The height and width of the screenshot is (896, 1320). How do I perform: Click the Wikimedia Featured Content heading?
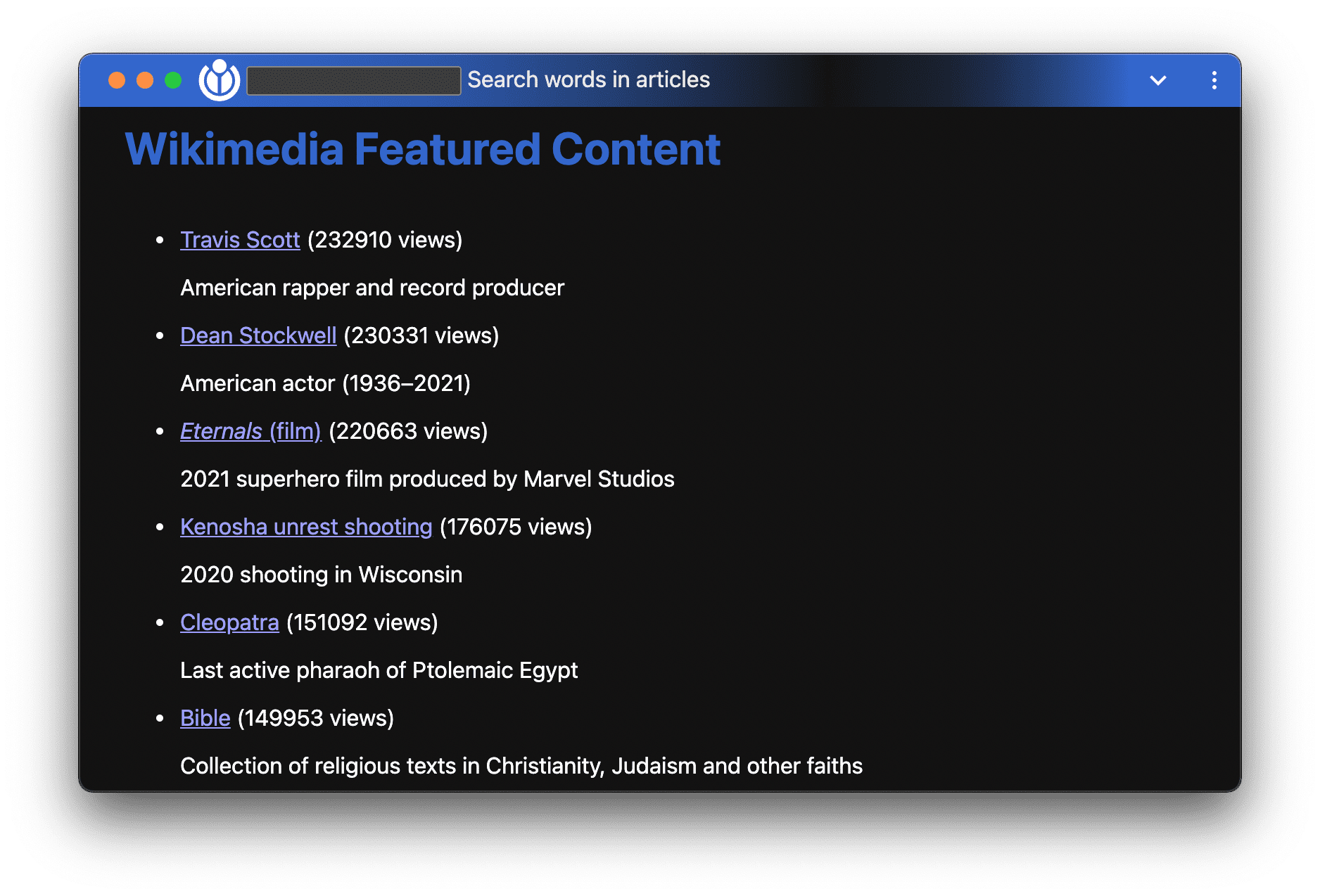pyautogui.click(x=422, y=148)
